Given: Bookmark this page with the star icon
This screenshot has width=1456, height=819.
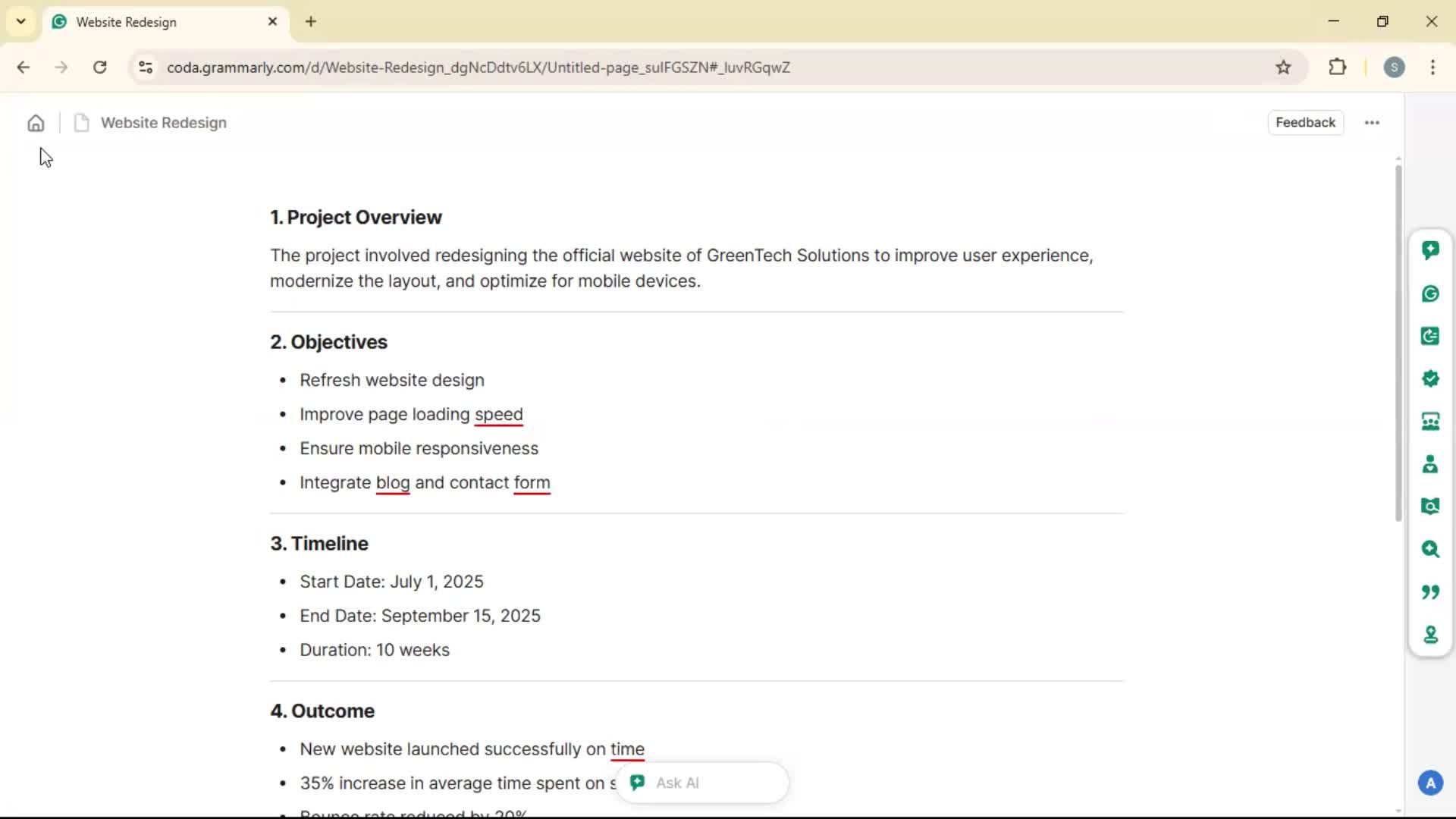Looking at the screenshot, I should (1283, 67).
